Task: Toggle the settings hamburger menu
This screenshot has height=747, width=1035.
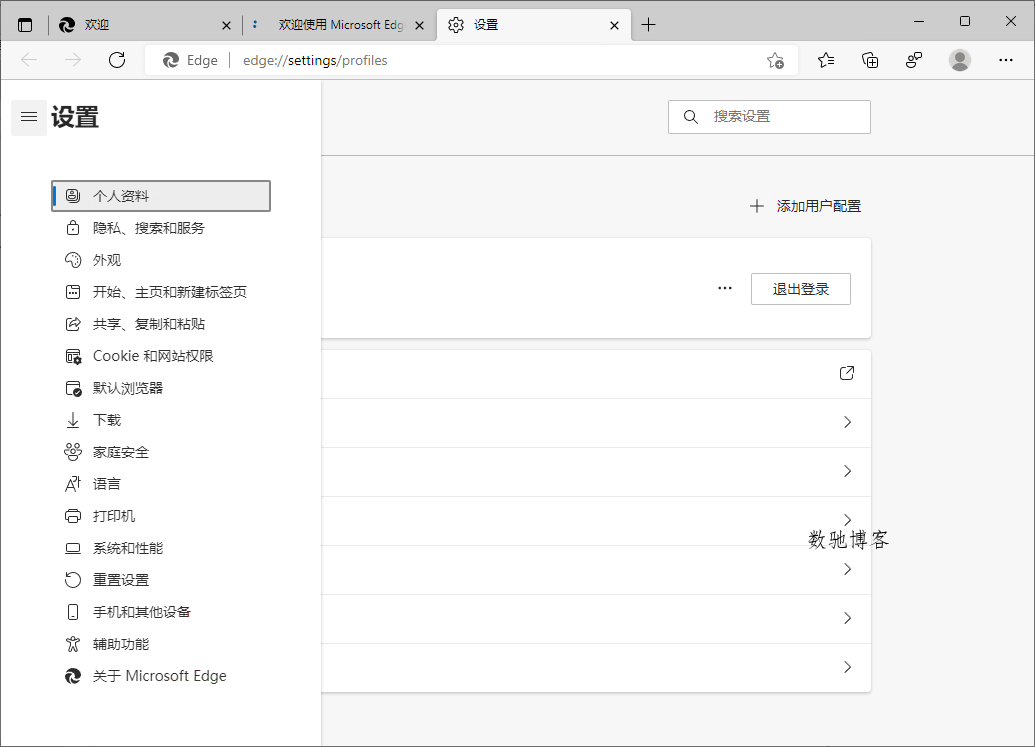Action: point(29,117)
